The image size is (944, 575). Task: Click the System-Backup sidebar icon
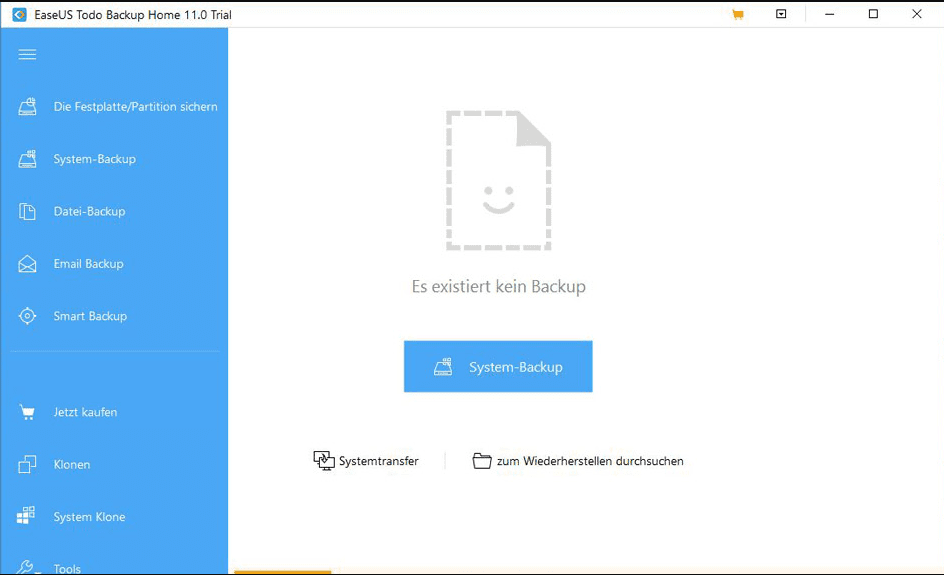pyautogui.click(x=27, y=159)
